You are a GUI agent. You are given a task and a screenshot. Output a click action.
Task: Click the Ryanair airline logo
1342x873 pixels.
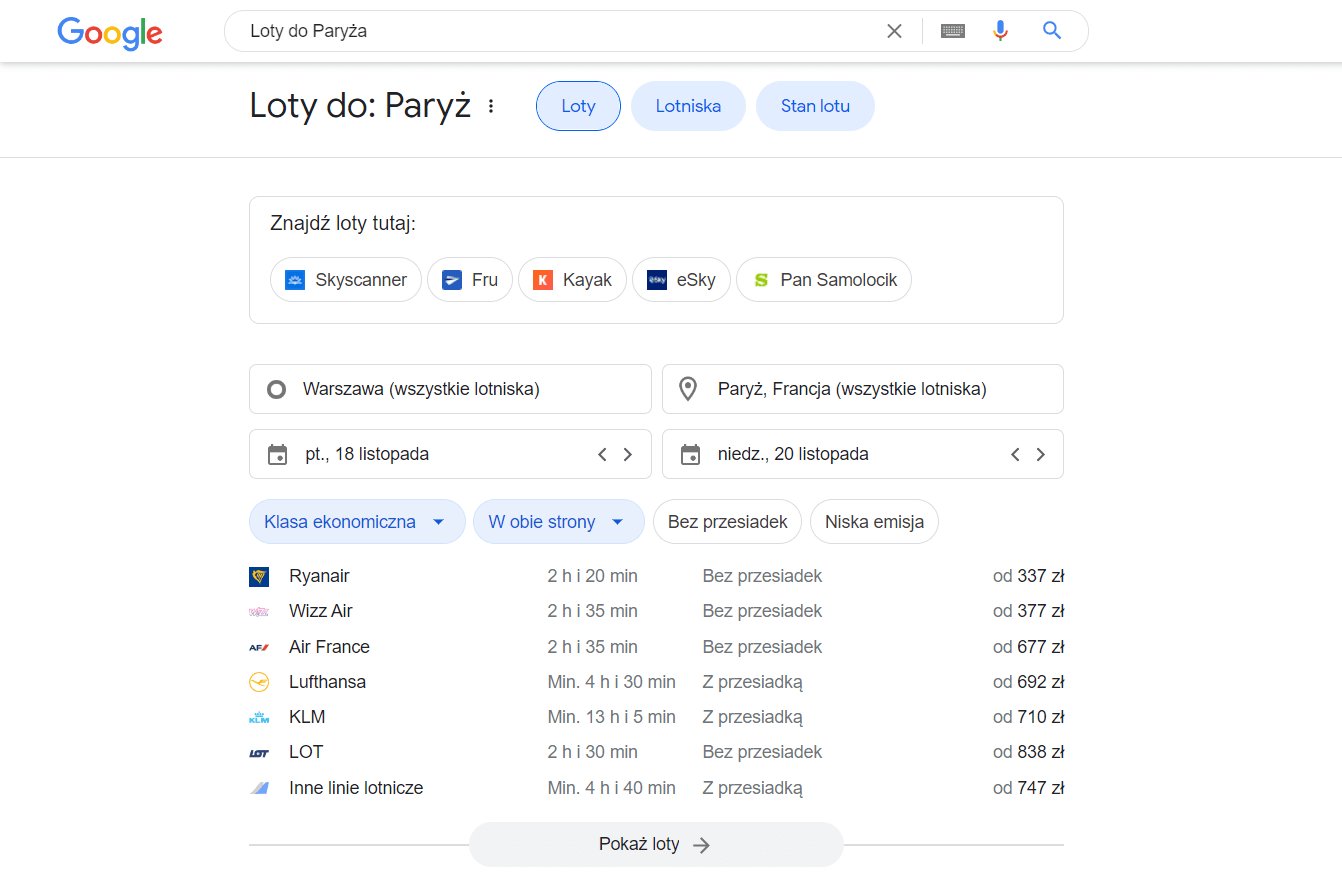[259, 576]
